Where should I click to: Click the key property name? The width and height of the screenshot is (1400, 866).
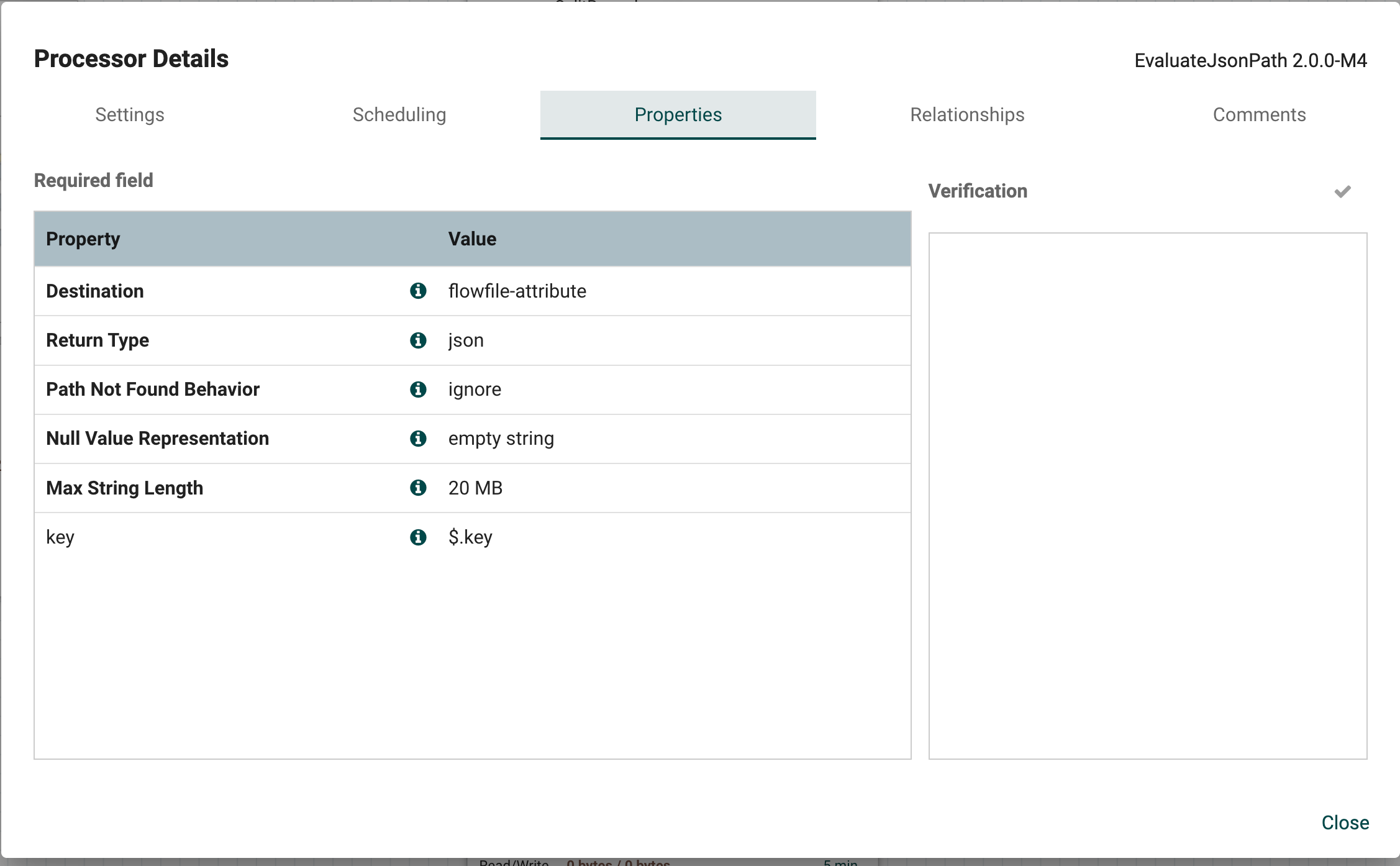[x=60, y=537]
